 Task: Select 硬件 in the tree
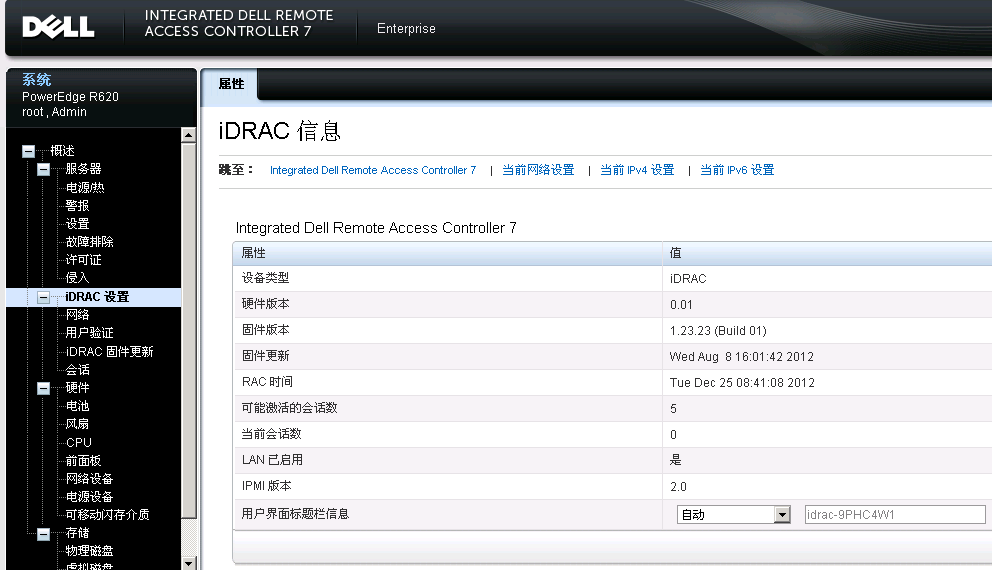(77, 388)
